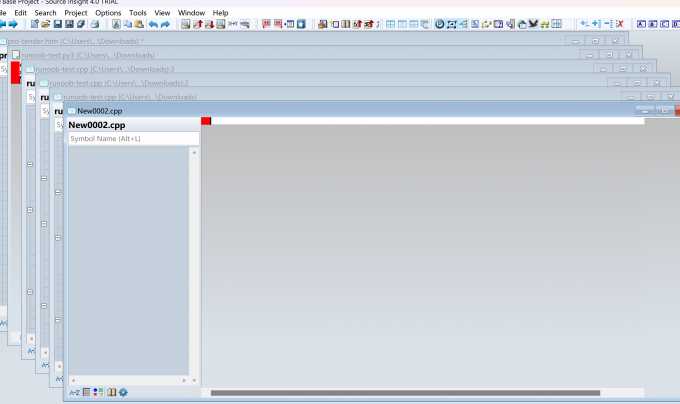Click the Paste clipboard icon
The width and height of the screenshot is (680, 404).
coord(139,24)
